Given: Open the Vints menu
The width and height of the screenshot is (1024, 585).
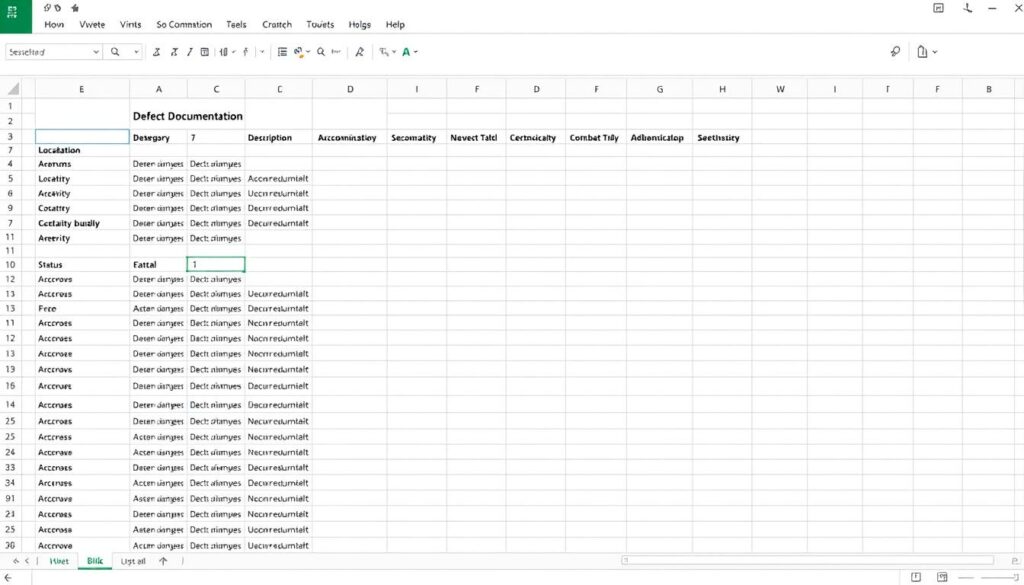Looking at the screenshot, I should point(131,24).
